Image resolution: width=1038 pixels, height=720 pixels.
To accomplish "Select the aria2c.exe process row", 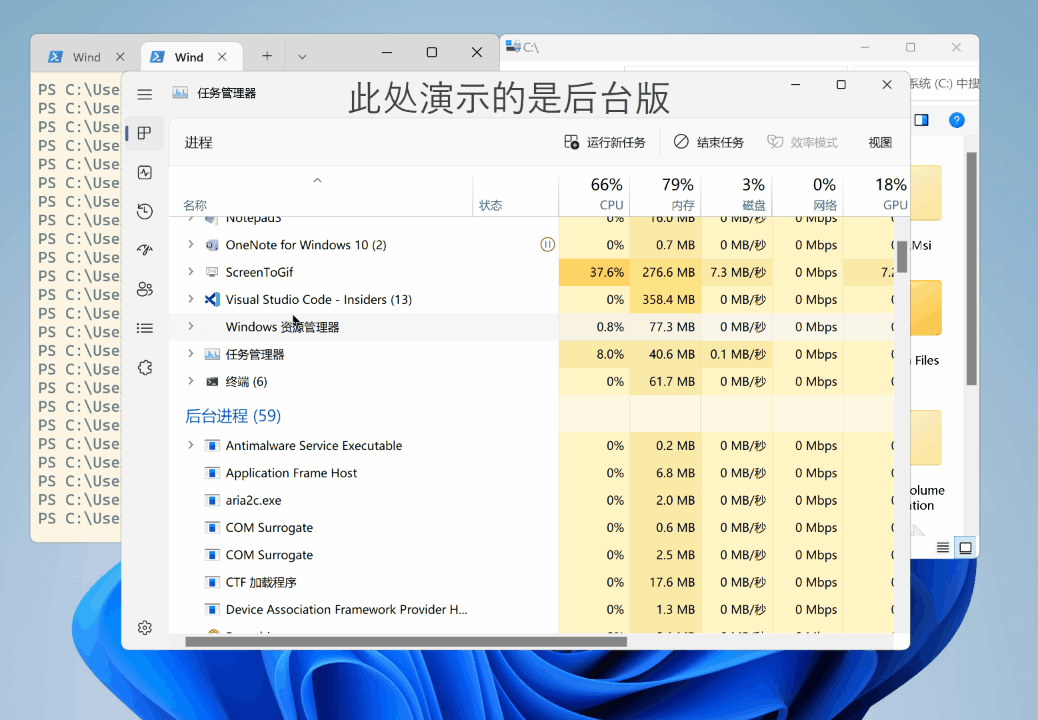I will [531, 500].
